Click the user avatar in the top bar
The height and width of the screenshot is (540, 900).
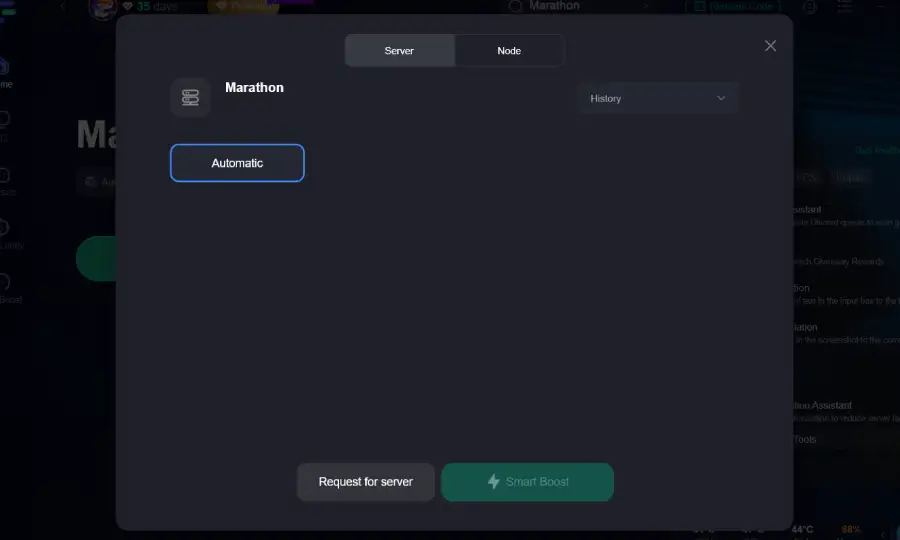[101, 8]
